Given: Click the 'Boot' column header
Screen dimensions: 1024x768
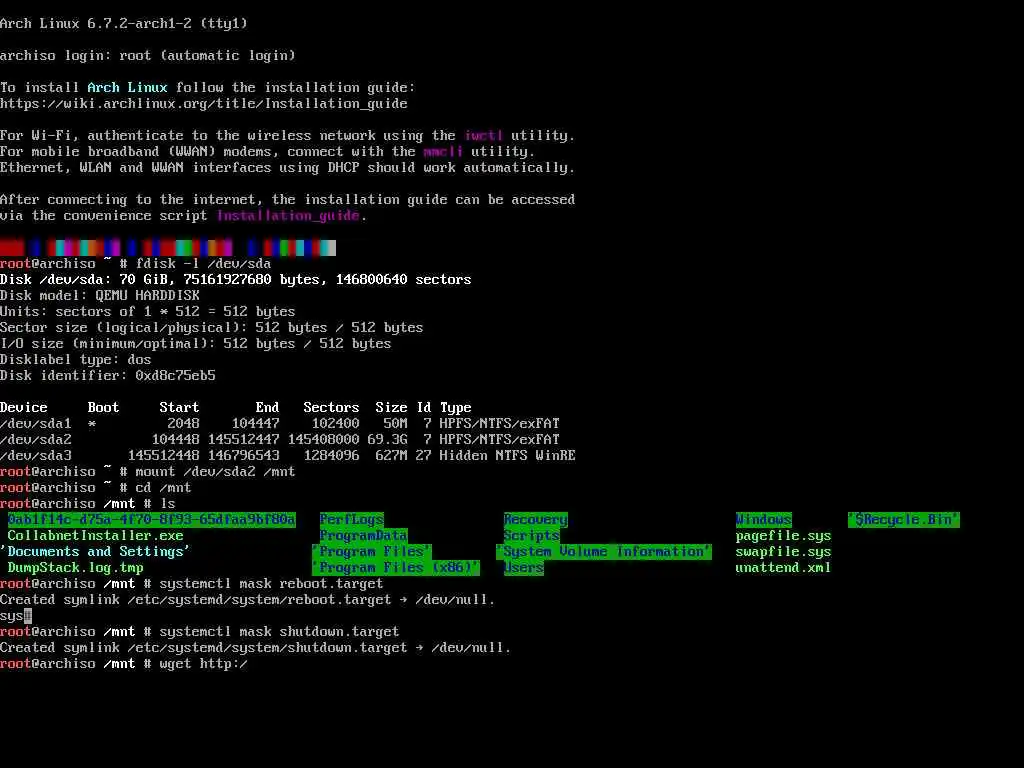Looking at the screenshot, I should tap(103, 408).
